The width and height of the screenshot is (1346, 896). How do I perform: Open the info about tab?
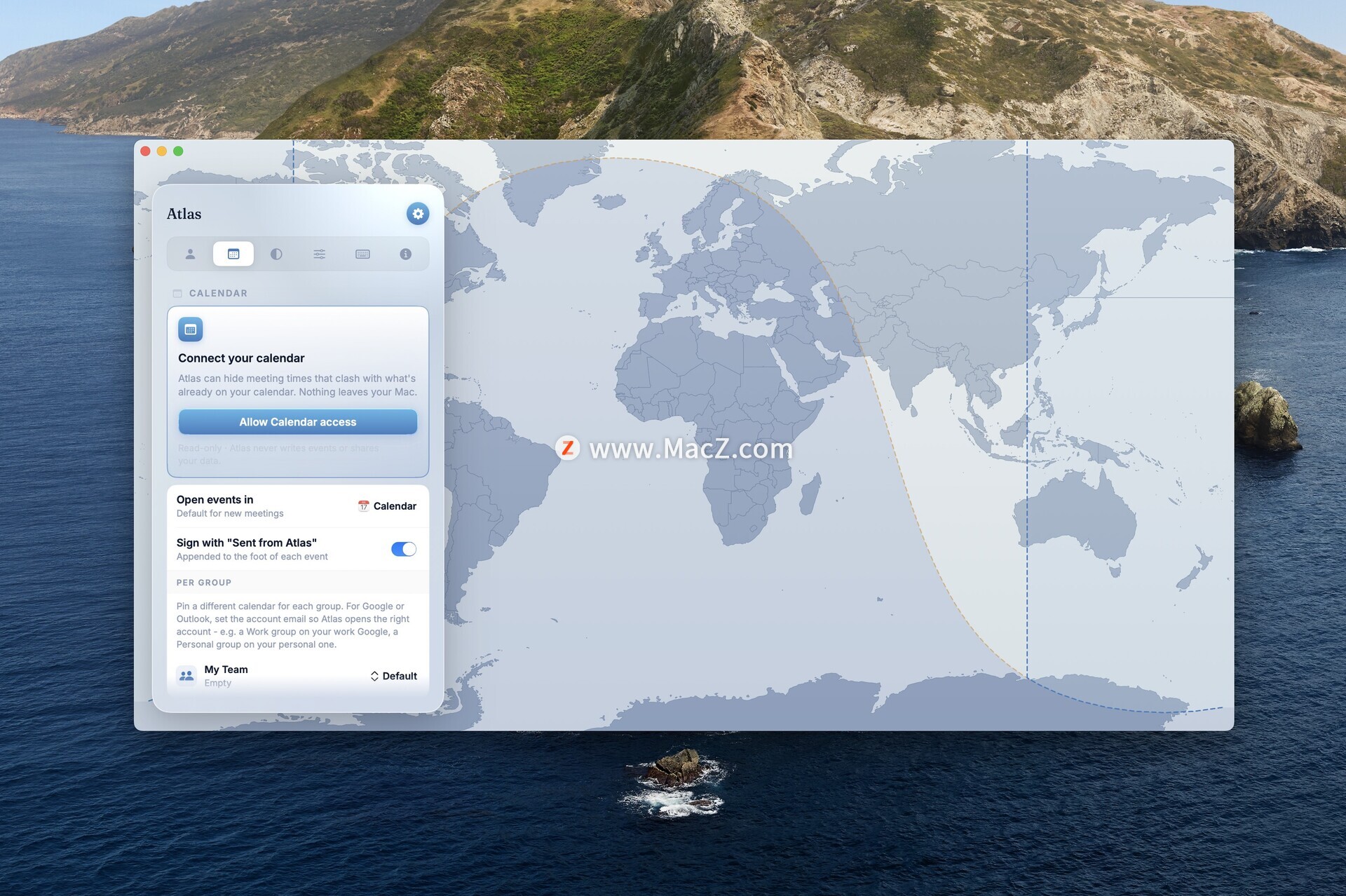point(405,254)
